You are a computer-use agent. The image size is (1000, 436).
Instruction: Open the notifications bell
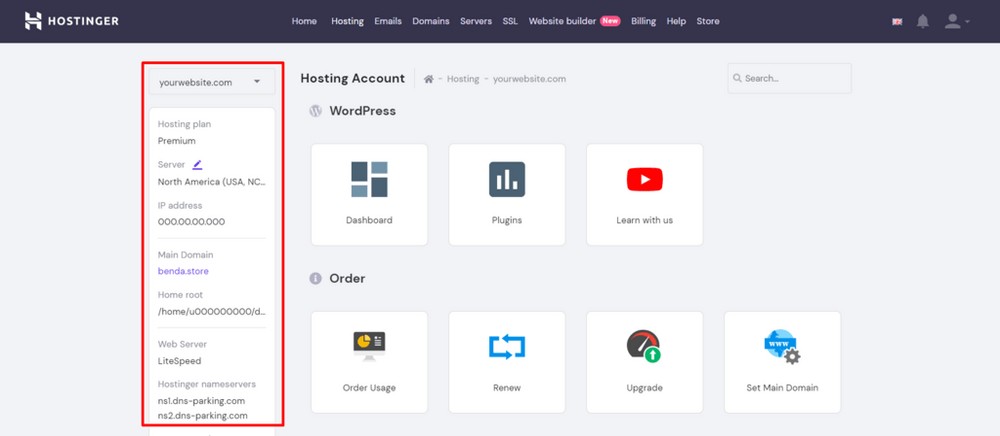click(923, 21)
